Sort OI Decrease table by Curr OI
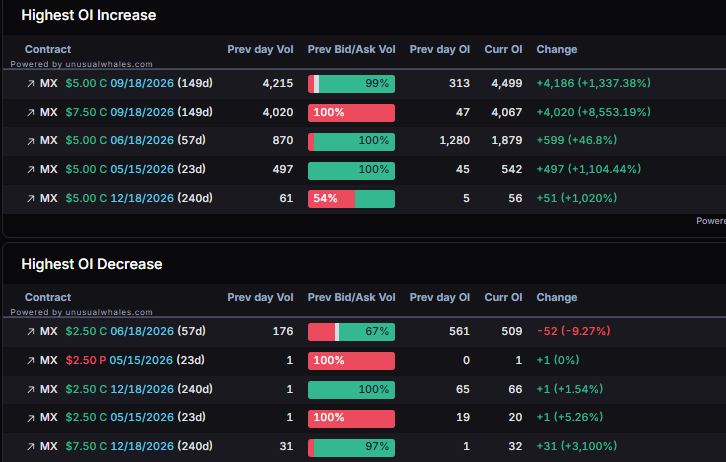The height and width of the screenshot is (462, 726). pyautogui.click(x=503, y=297)
